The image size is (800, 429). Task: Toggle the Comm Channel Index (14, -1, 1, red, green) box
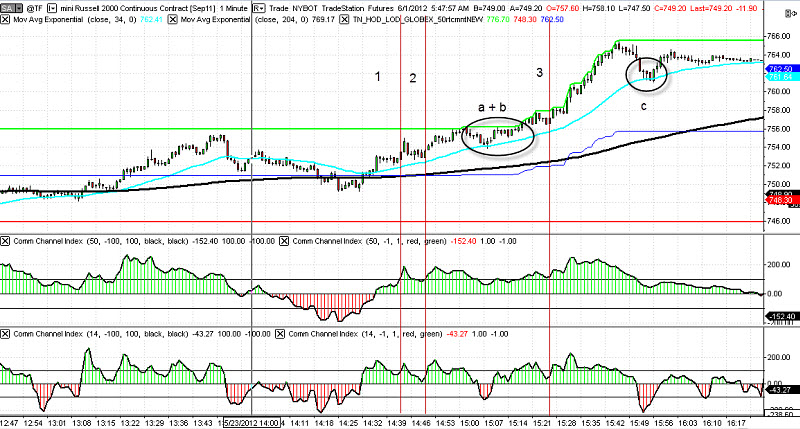pyautogui.click(x=280, y=334)
